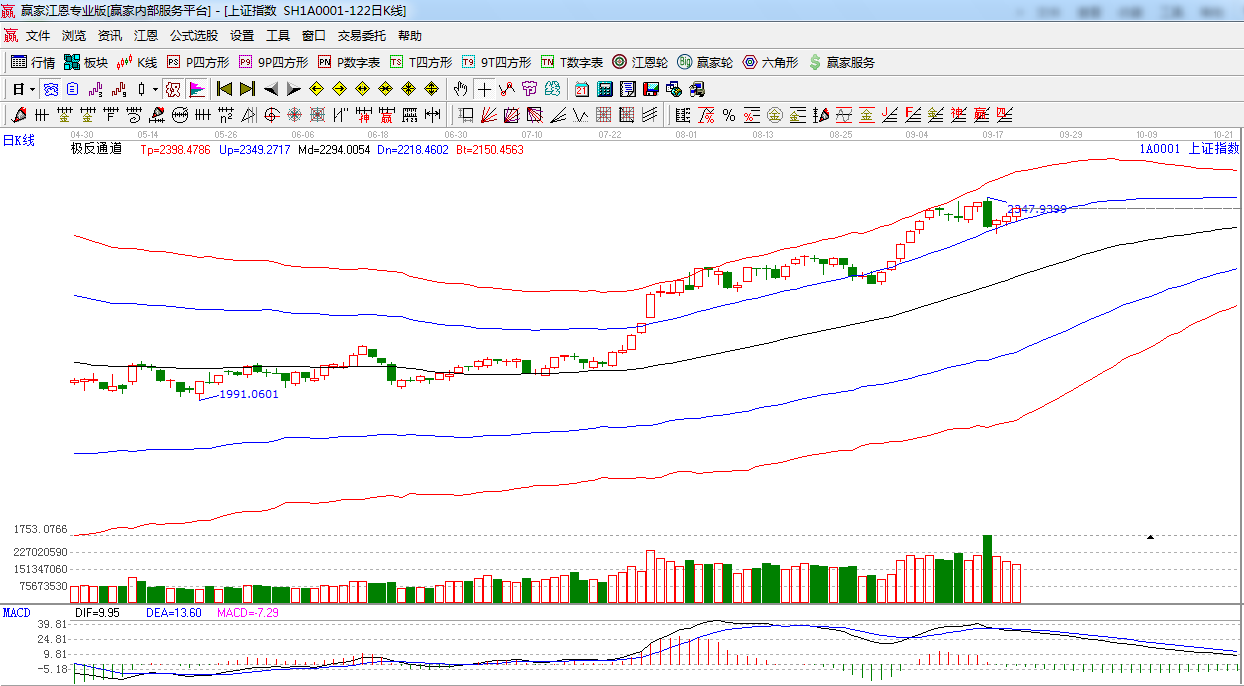The height and width of the screenshot is (686, 1244).
Task: Toggle the crosshair cursor button
Action: (x=484, y=89)
